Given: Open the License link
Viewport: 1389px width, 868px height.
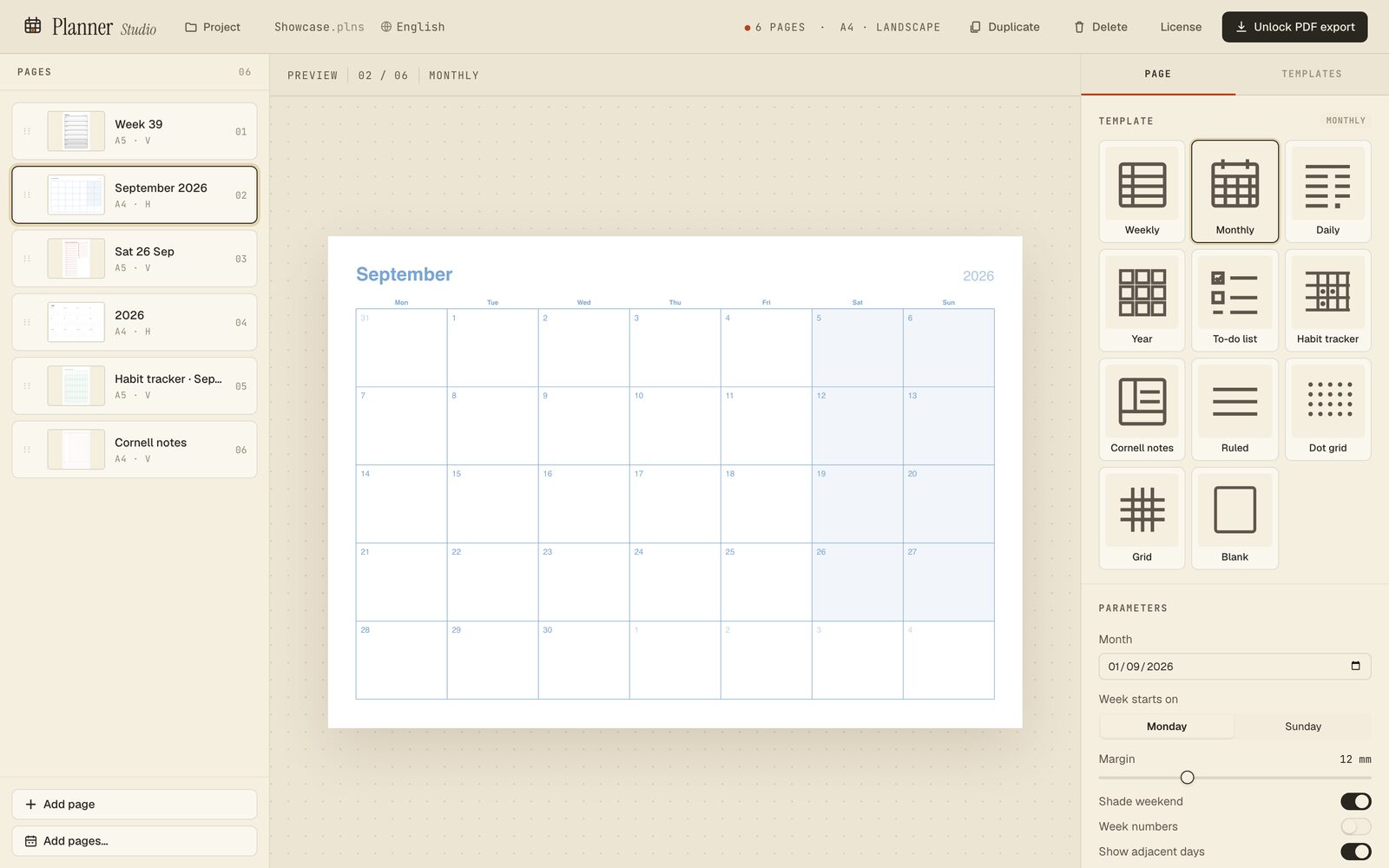Looking at the screenshot, I should 1181,27.
